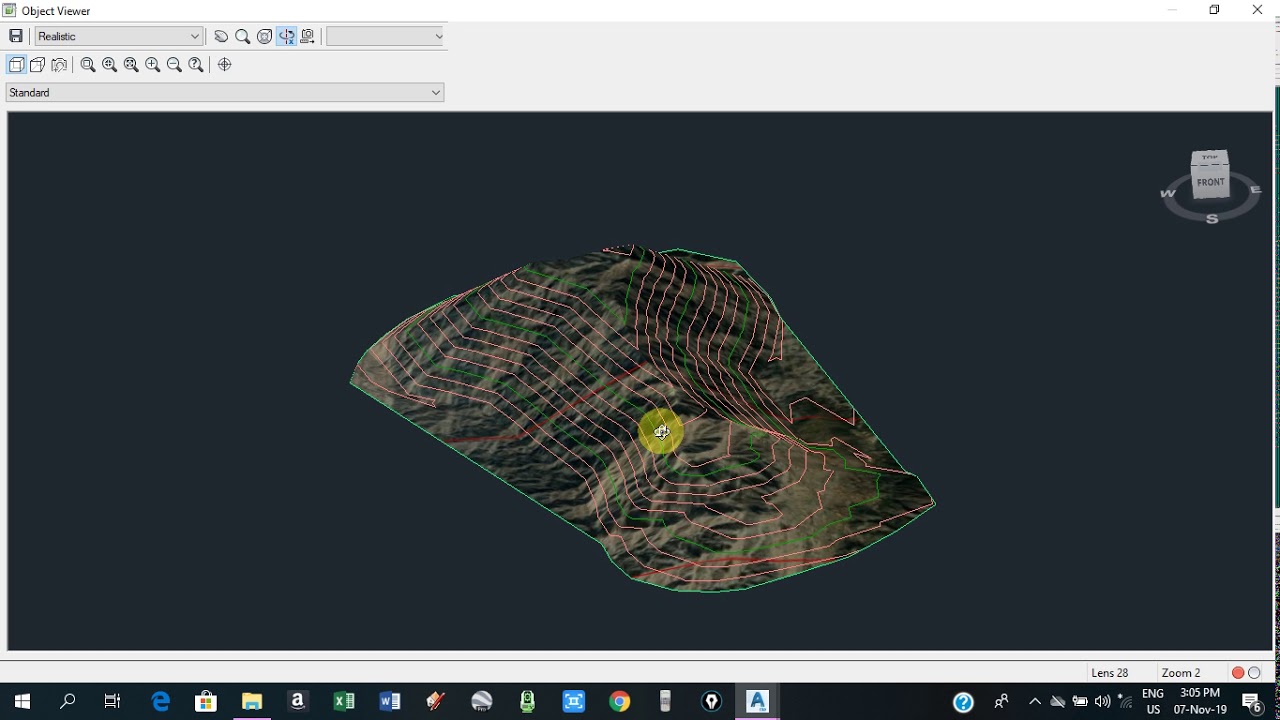Click the Lens 28 status text
Image resolution: width=1280 pixels, height=720 pixels.
pos(1110,673)
